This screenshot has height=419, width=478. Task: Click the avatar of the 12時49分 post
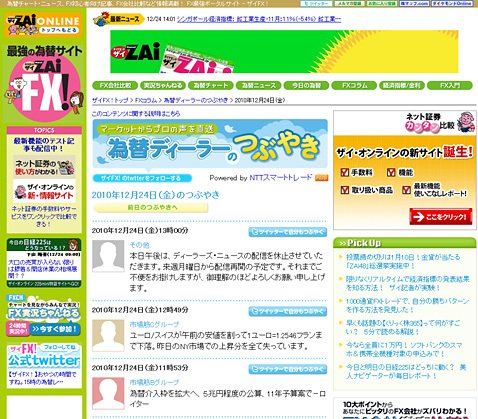coord(108,335)
